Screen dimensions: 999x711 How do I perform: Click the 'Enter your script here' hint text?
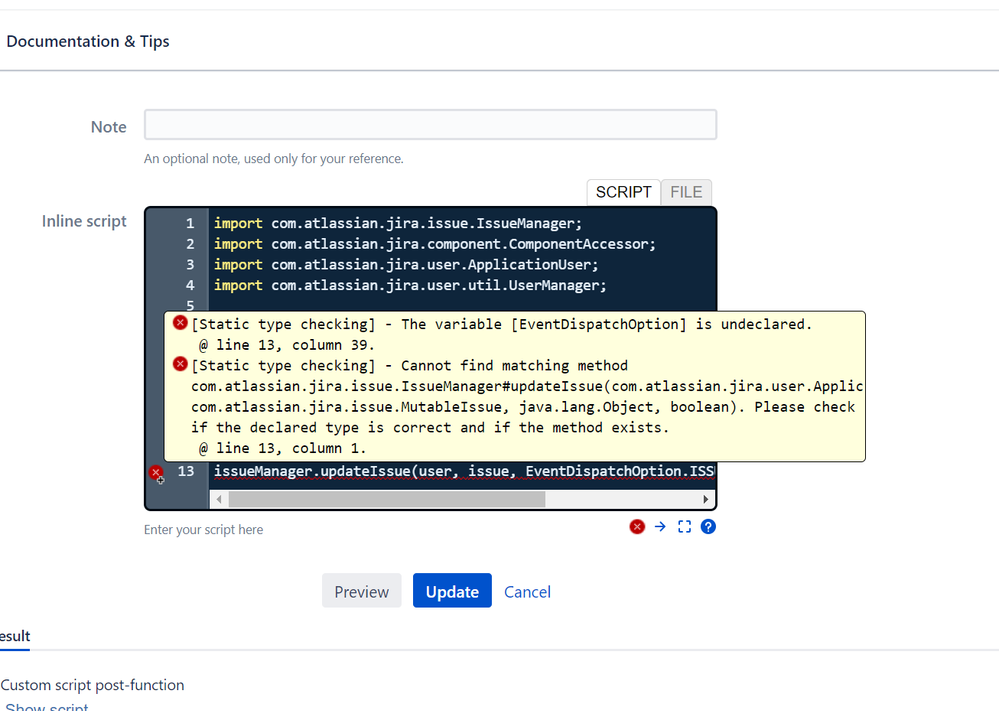(203, 529)
